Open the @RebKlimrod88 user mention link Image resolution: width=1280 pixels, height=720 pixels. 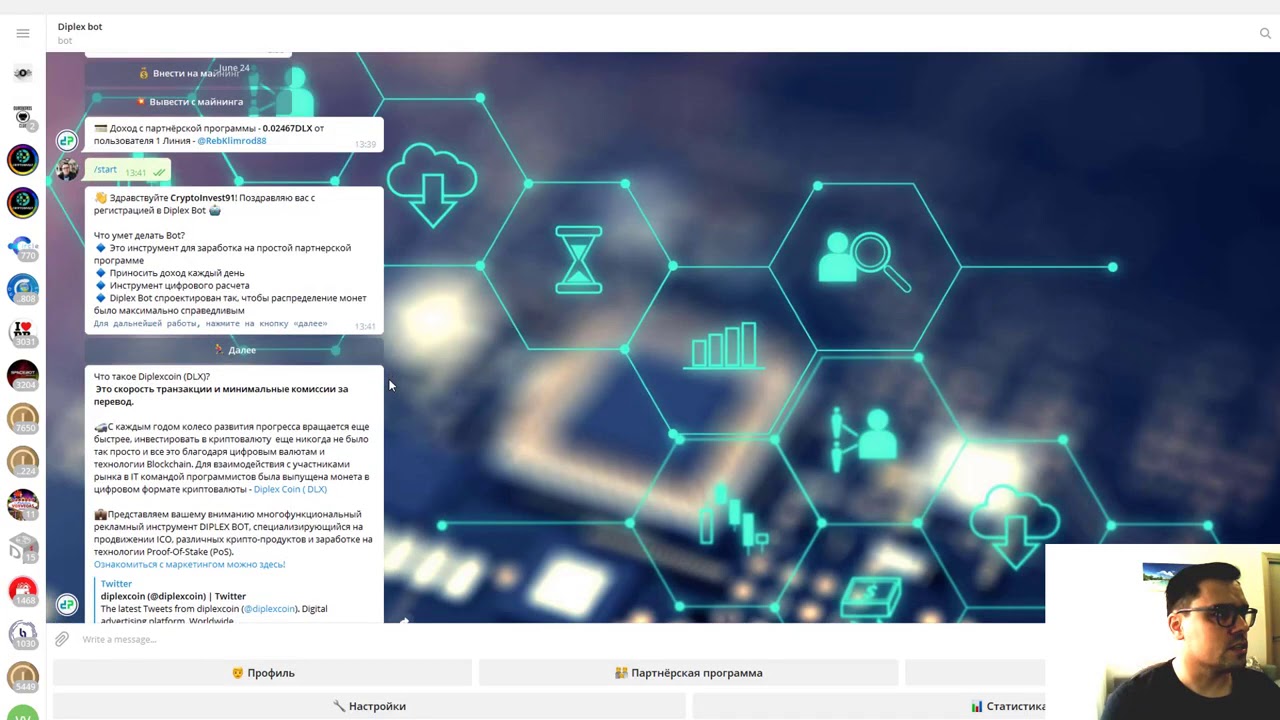pos(231,141)
